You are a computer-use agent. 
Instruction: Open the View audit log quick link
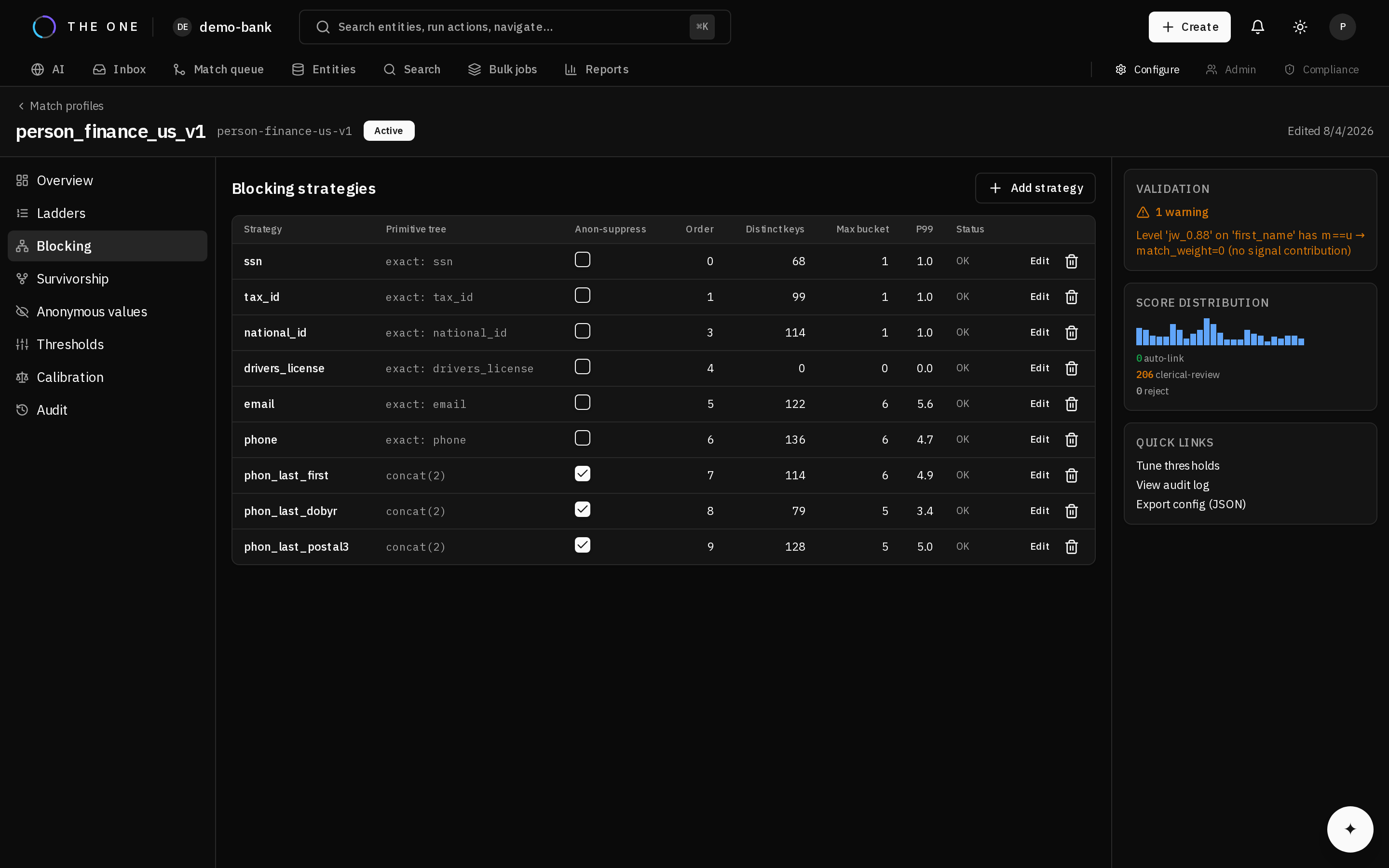(x=1172, y=485)
